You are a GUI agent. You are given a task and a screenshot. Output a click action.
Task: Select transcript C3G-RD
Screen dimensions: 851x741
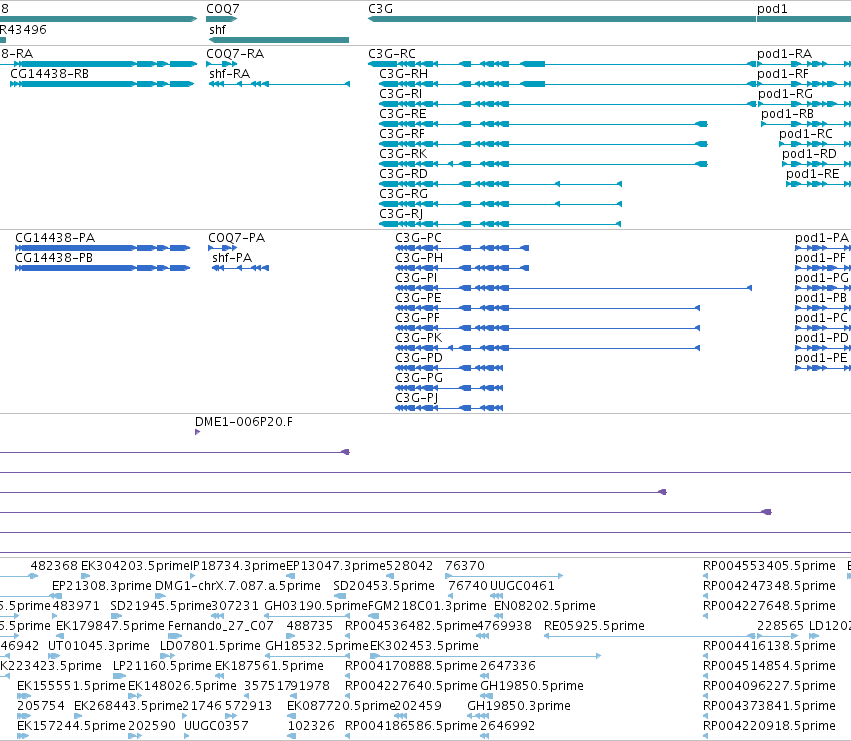click(x=403, y=174)
